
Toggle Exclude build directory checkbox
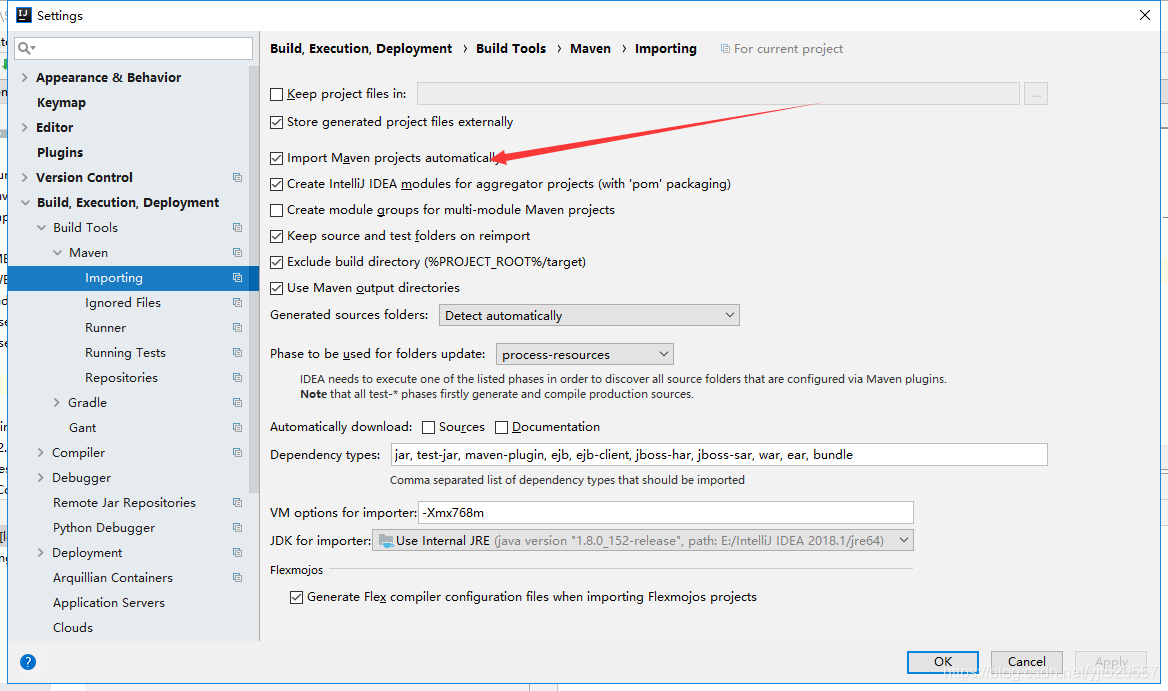pyautogui.click(x=276, y=262)
